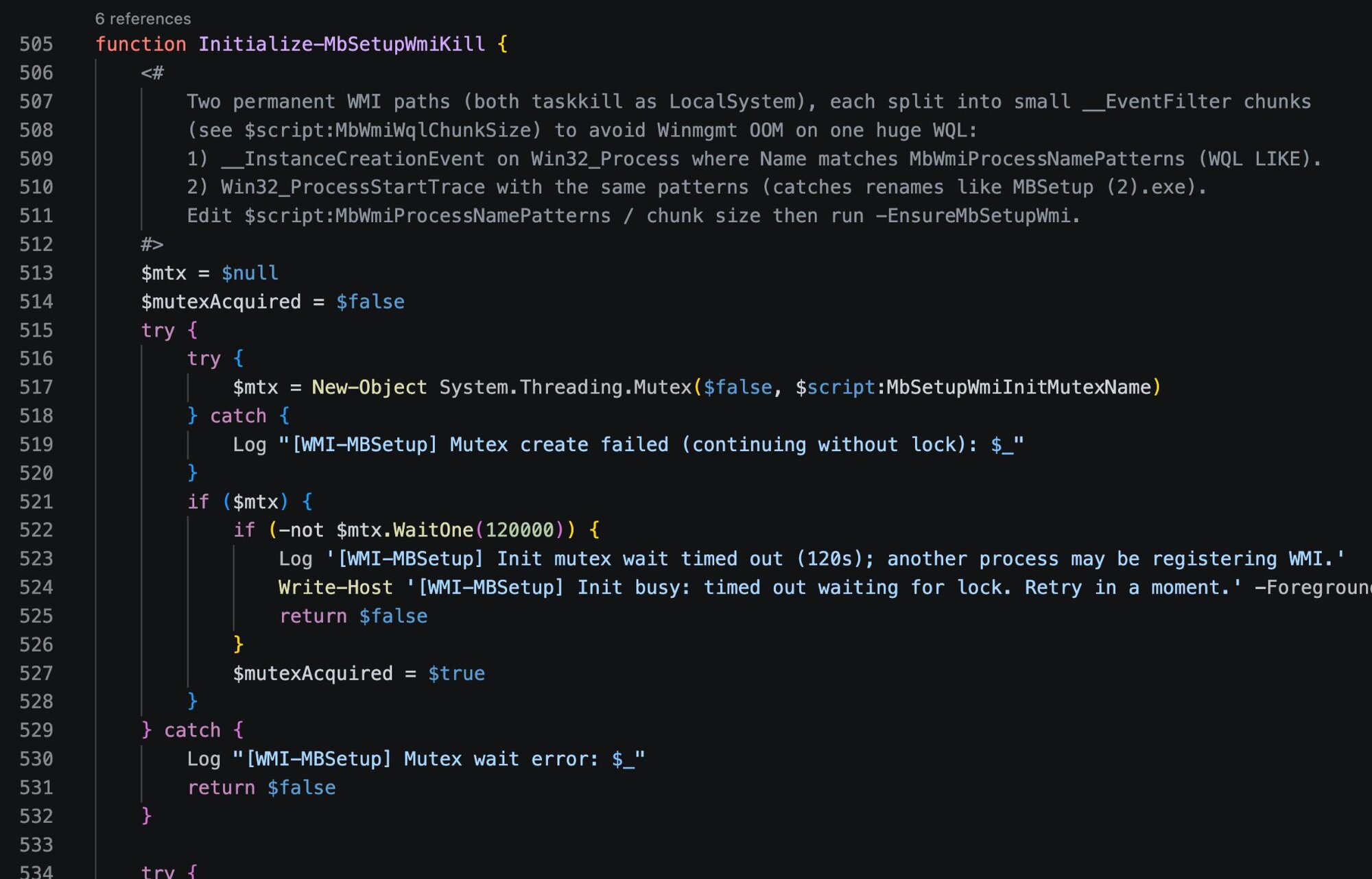Click the 120000 timeout number

pyautogui.click(x=519, y=530)
